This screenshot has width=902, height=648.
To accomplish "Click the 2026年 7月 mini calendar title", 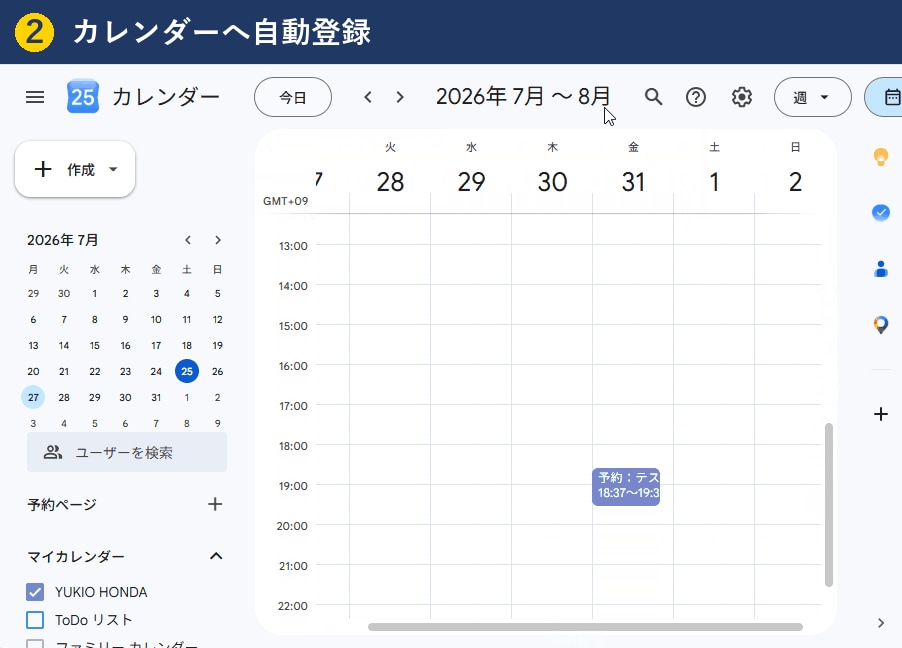I will pyautogui.click(x=63, y=240).
